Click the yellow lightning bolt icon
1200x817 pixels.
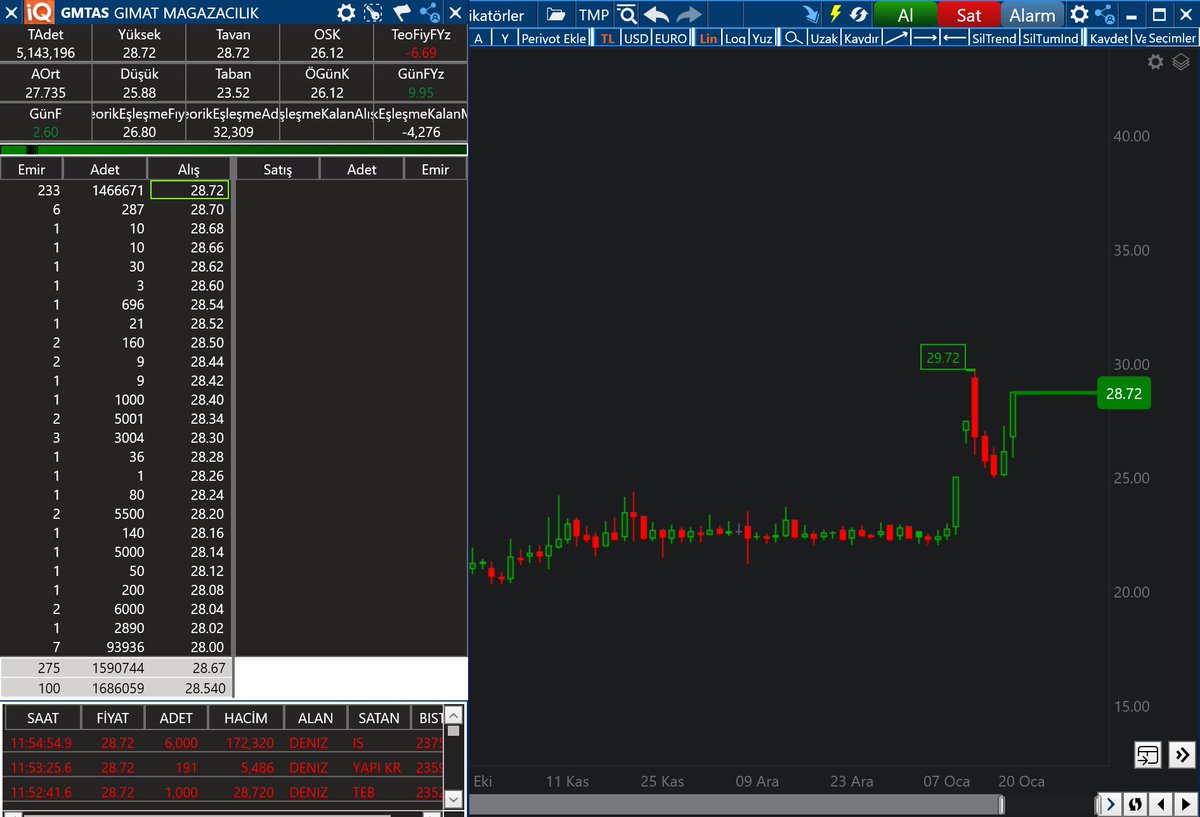point(836,14)
